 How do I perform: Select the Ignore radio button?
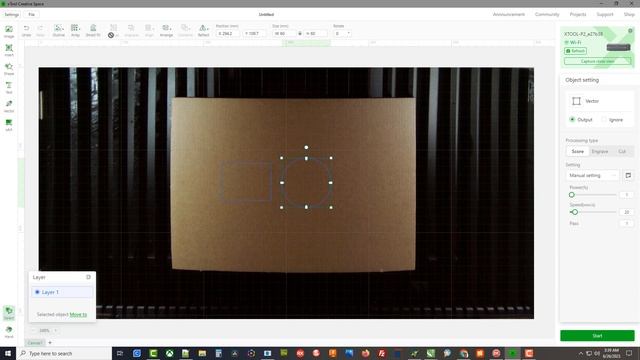[604, 120]
